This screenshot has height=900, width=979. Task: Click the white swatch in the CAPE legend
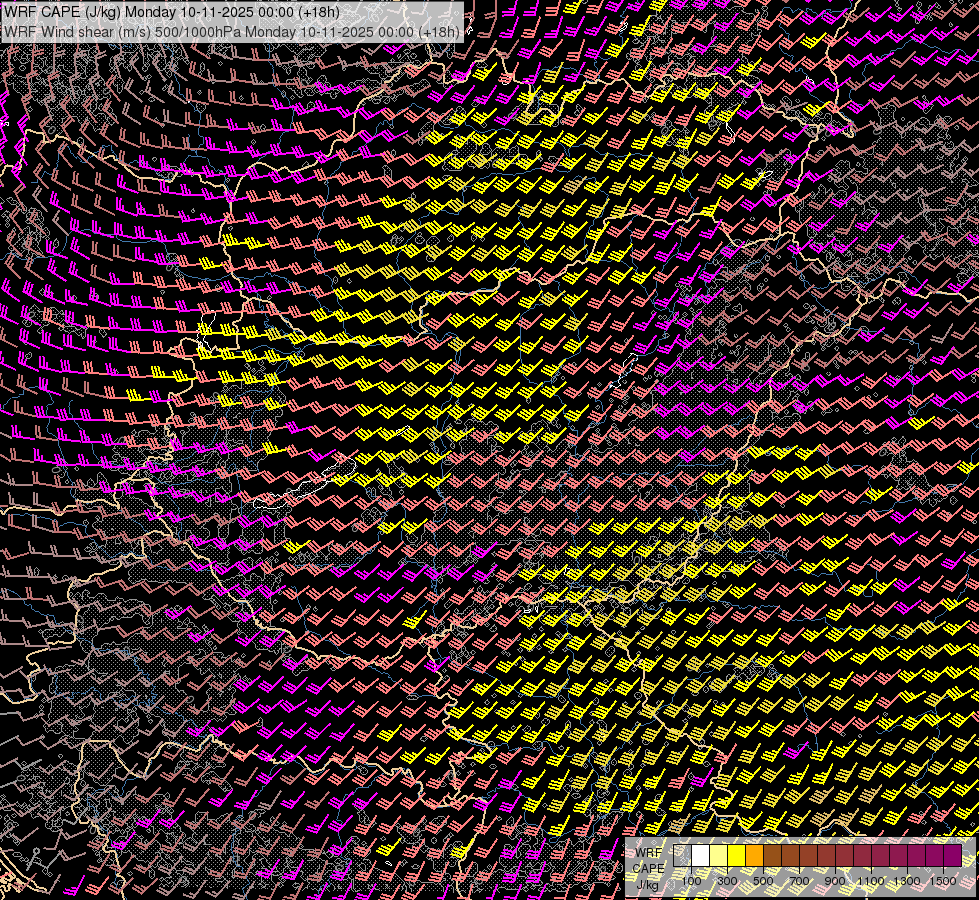701,856
